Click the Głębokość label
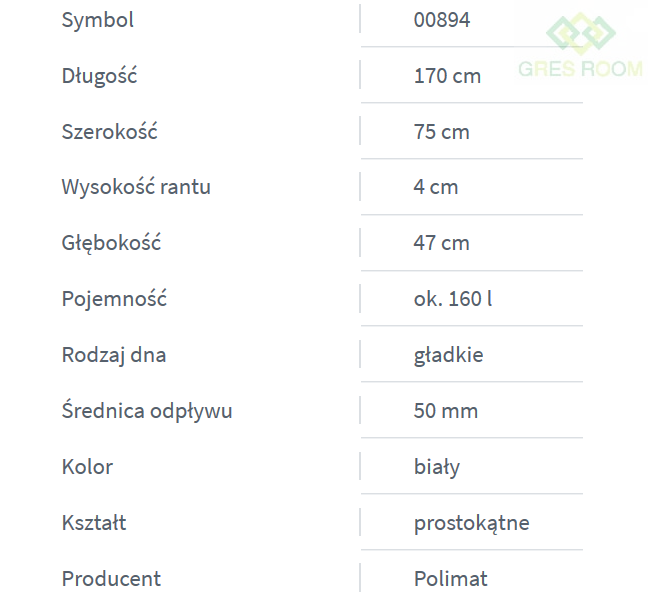Screen dimensions: 648x606 tap(111, 243)
